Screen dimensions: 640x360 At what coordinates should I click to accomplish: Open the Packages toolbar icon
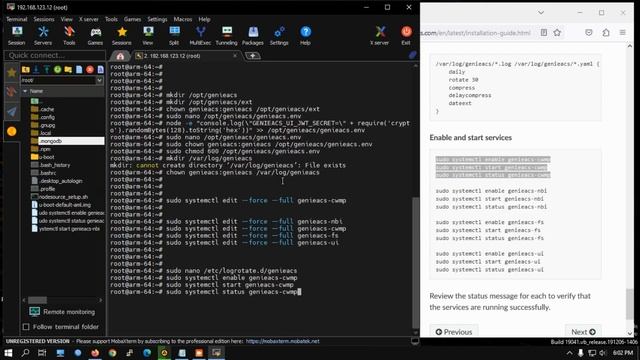click(253, 36)
